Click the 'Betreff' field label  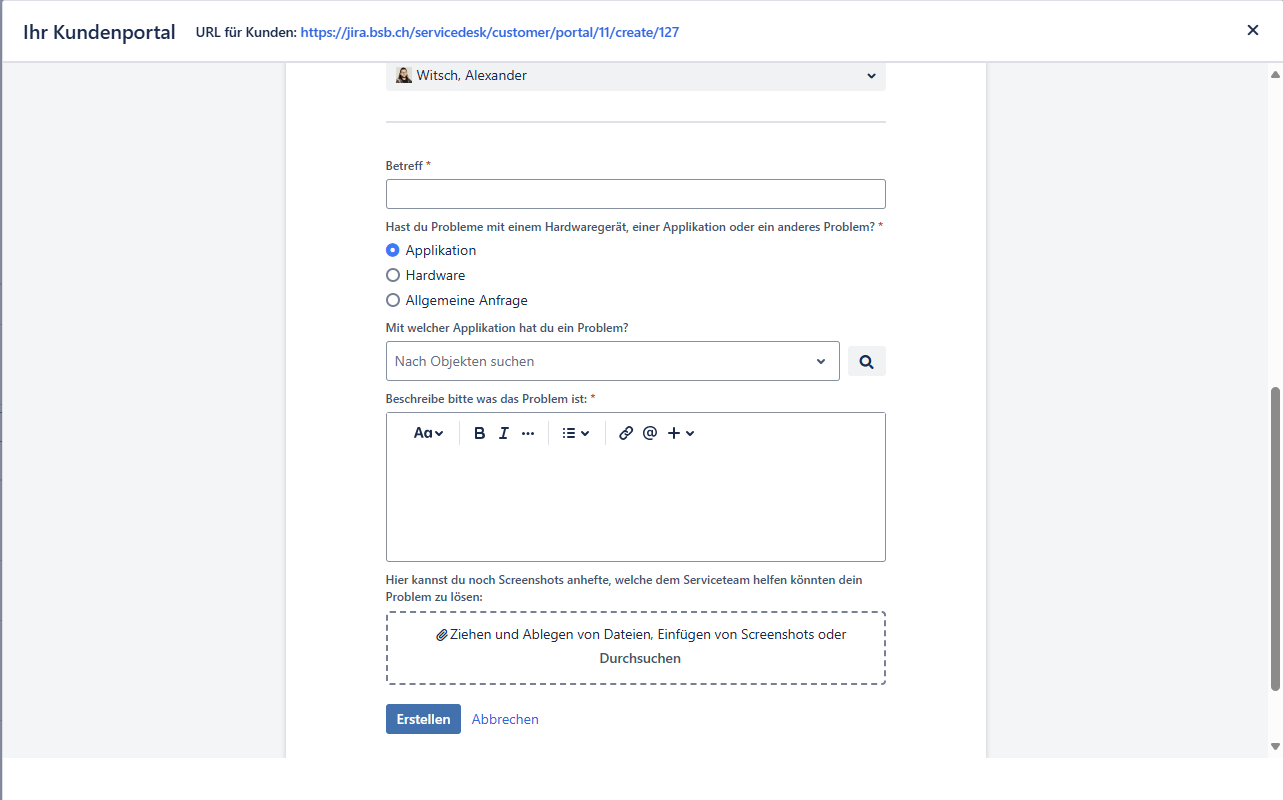coord(404,165)
